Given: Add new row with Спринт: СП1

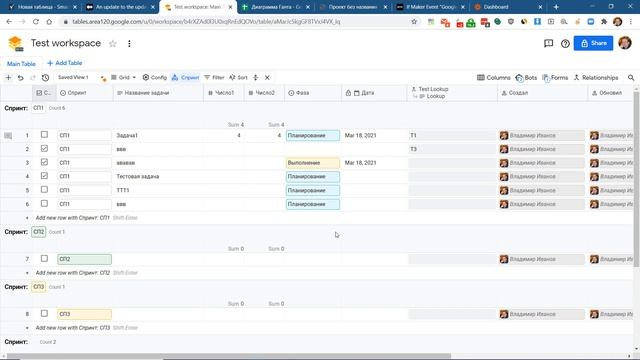Looking at the screenshot, I should point(73,218).
